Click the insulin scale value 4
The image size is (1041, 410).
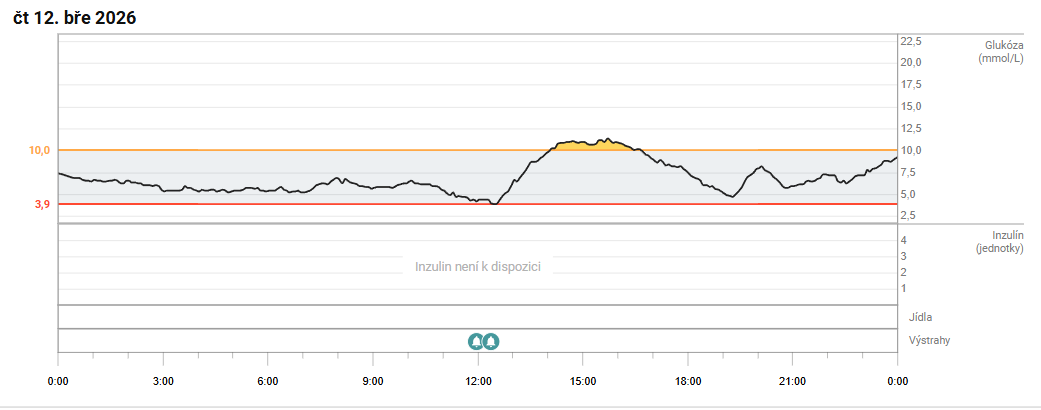point(904,240)
